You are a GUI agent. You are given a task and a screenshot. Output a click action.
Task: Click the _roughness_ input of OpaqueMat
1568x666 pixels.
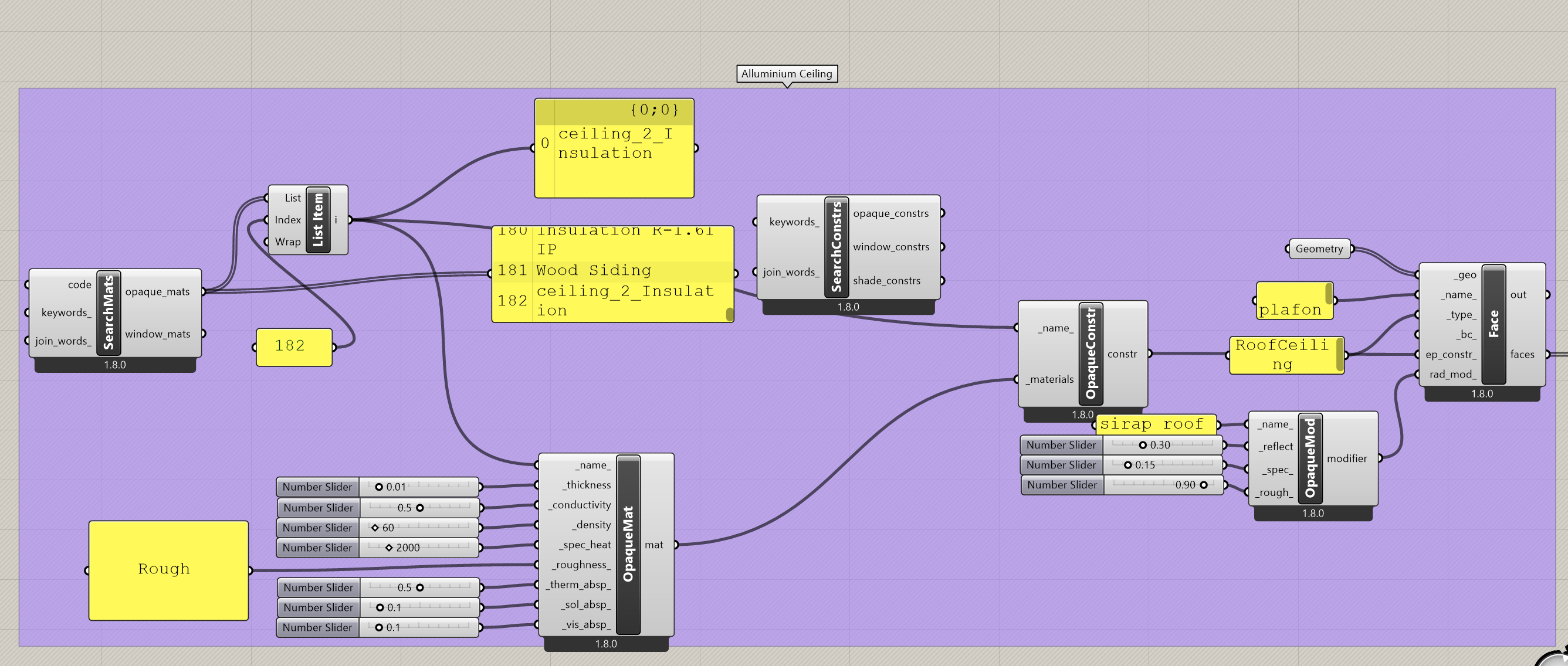[581, 565]
